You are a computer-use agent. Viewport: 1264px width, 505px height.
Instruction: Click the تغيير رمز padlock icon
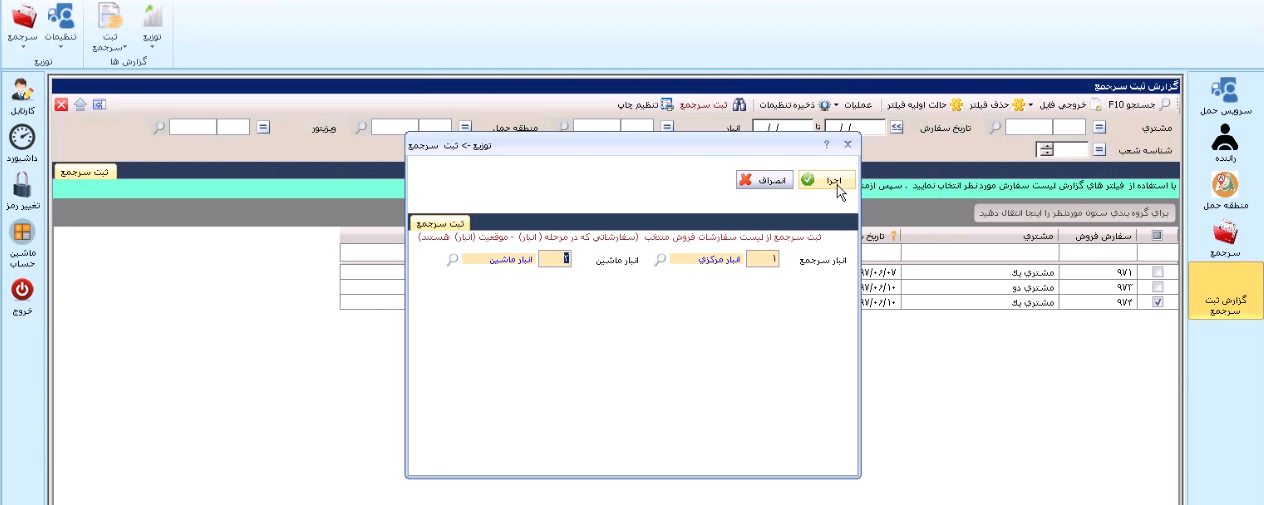22,186
